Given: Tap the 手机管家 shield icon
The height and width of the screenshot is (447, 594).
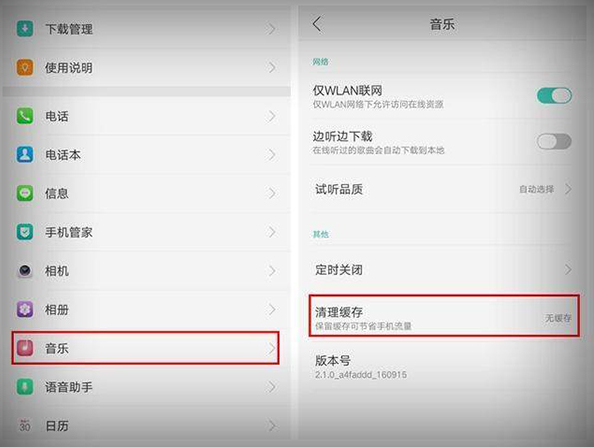Looking at the screenshot, I should (25, 232).
